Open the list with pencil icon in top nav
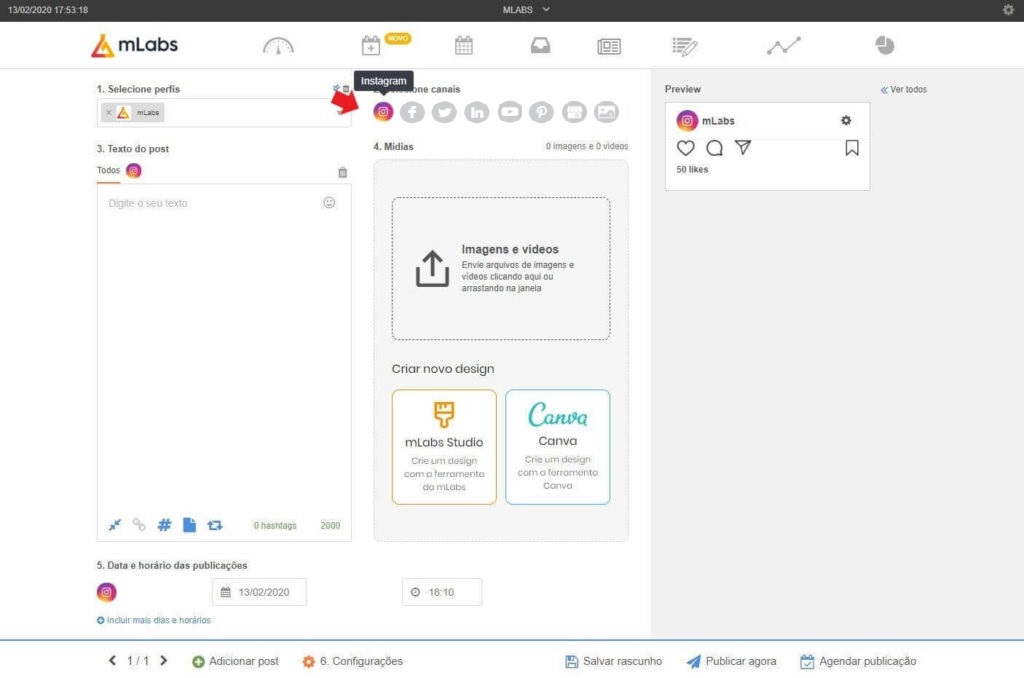The image size is (1024, 678). coord(684,46)
